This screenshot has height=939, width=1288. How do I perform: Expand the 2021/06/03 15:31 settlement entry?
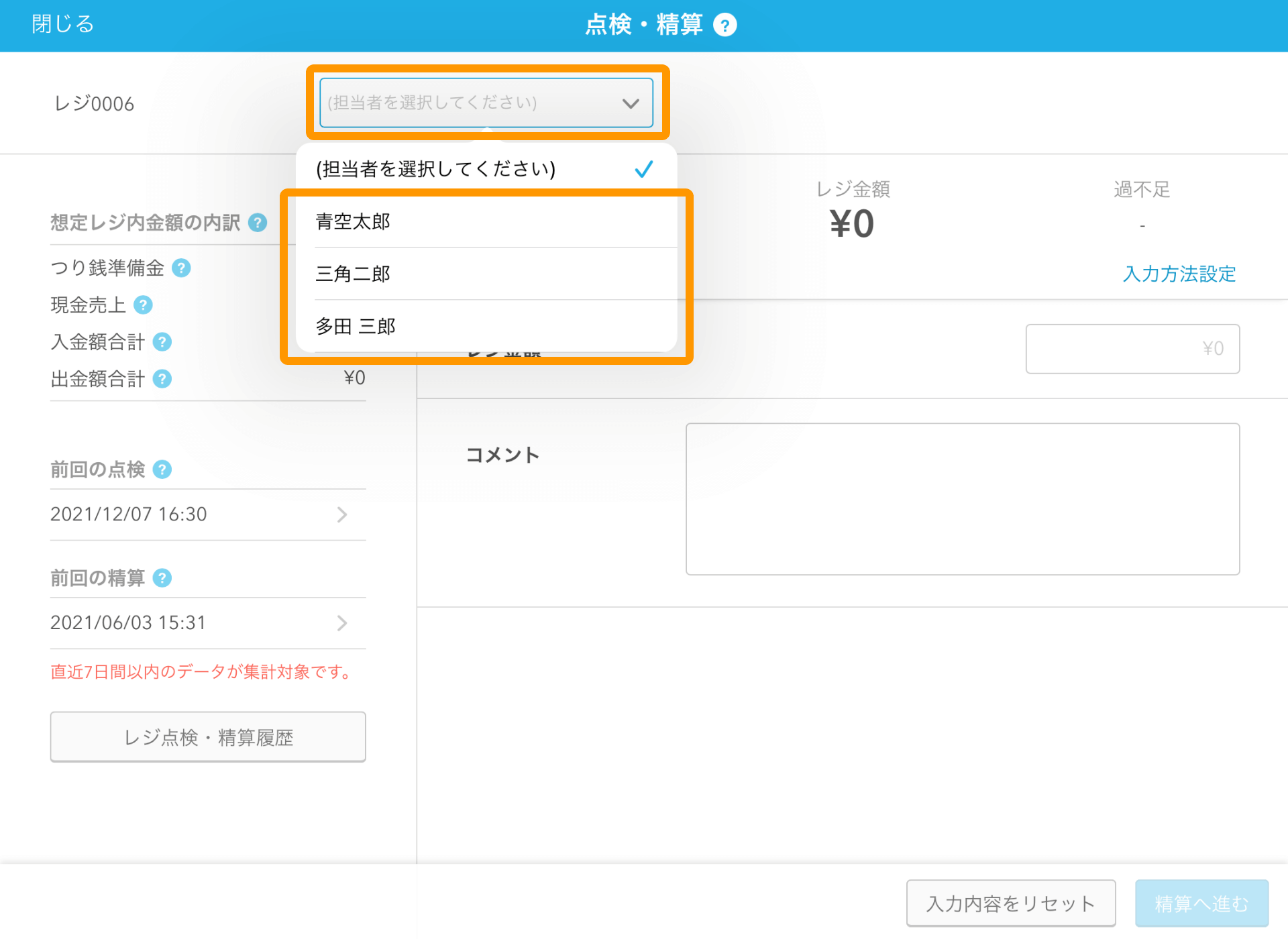(208, 623)
